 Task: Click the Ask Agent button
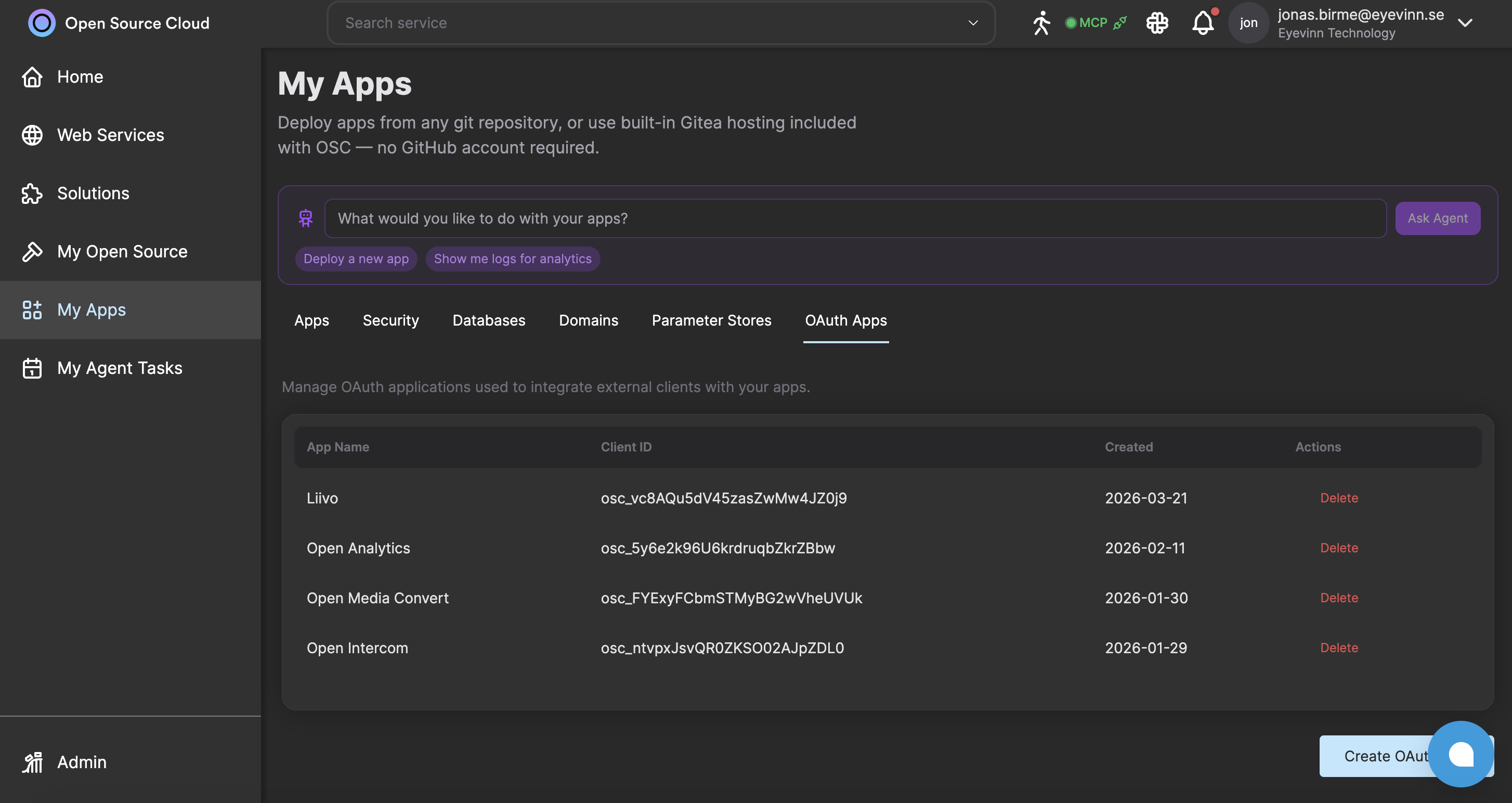(1438, 218)
